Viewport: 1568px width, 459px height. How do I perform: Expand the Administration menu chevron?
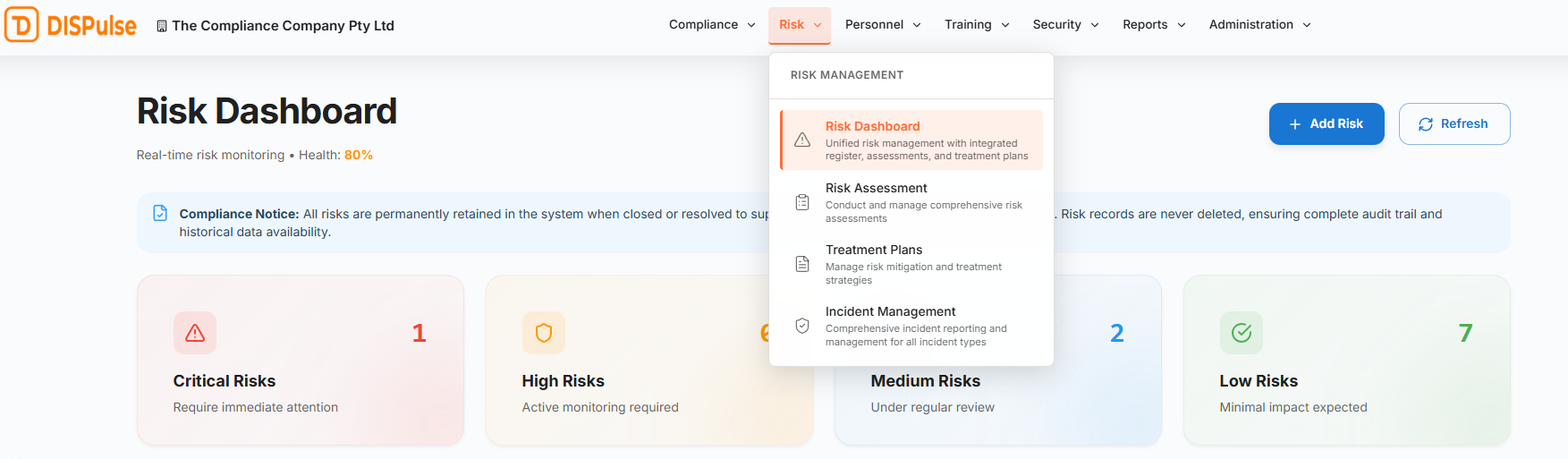pos(1307,25)
